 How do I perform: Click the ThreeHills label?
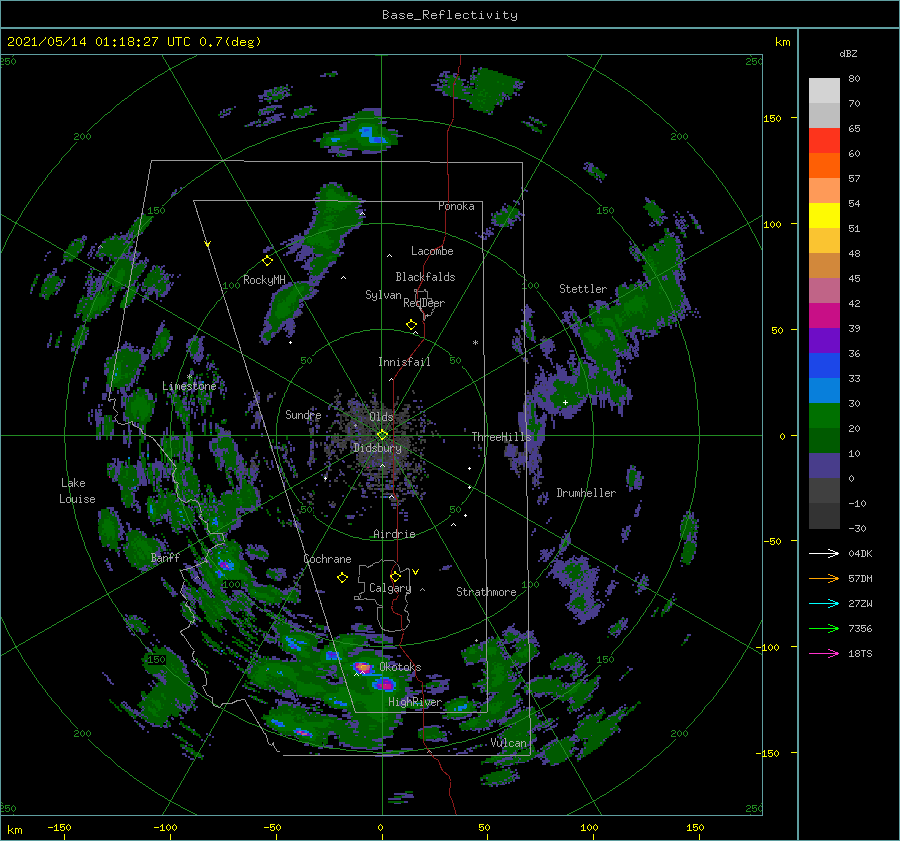click(x=502, y=437)
